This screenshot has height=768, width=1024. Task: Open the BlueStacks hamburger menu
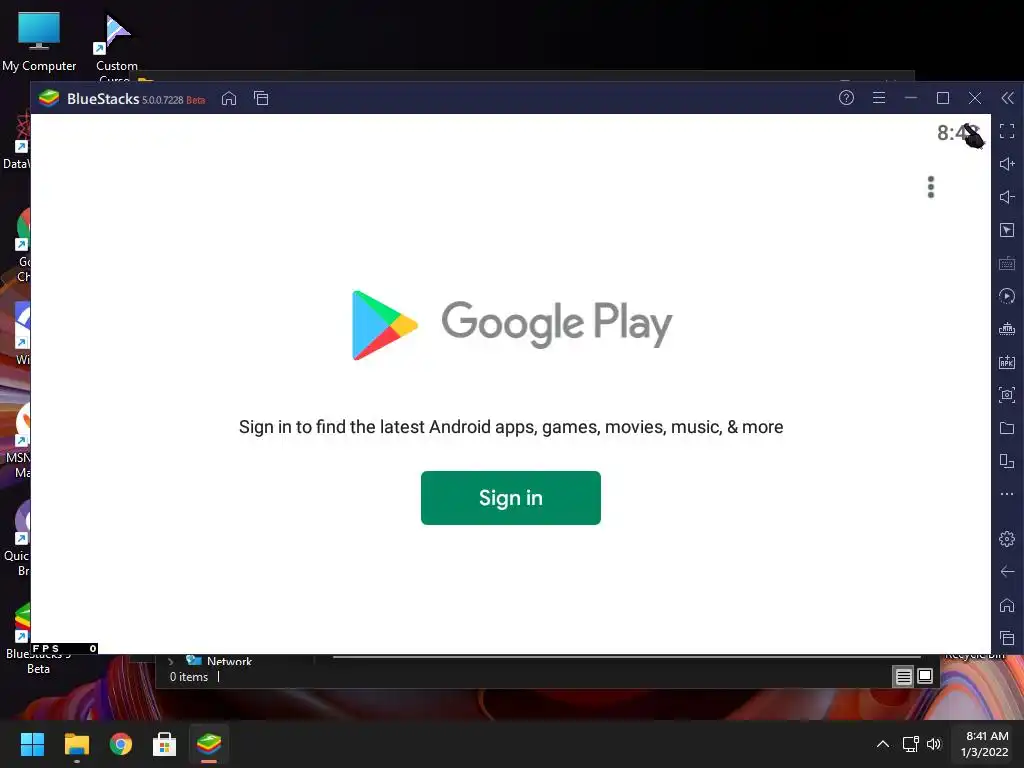click(x=879, y=98)
